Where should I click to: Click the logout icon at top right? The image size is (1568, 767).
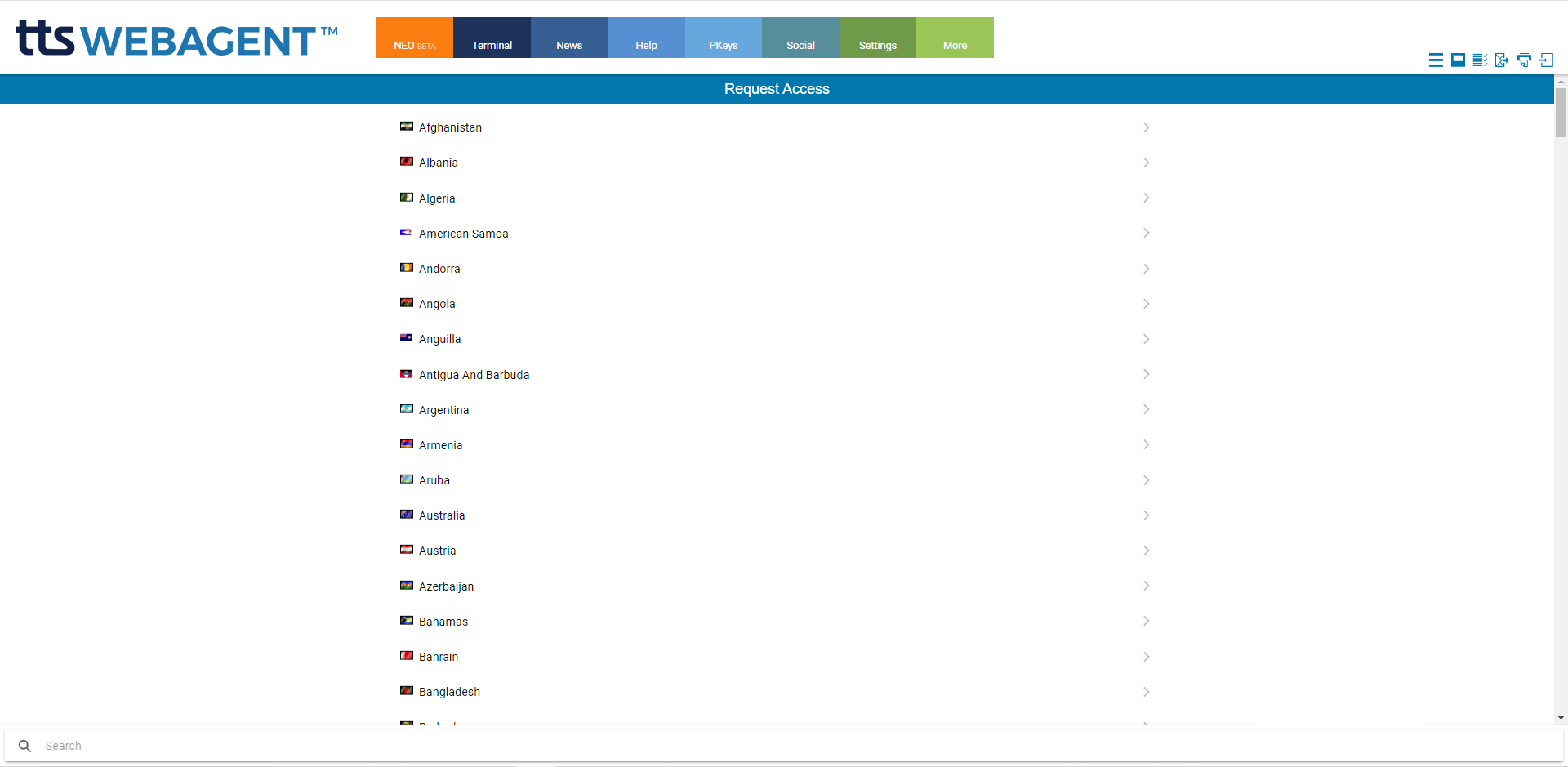(x=1548, y=60)
